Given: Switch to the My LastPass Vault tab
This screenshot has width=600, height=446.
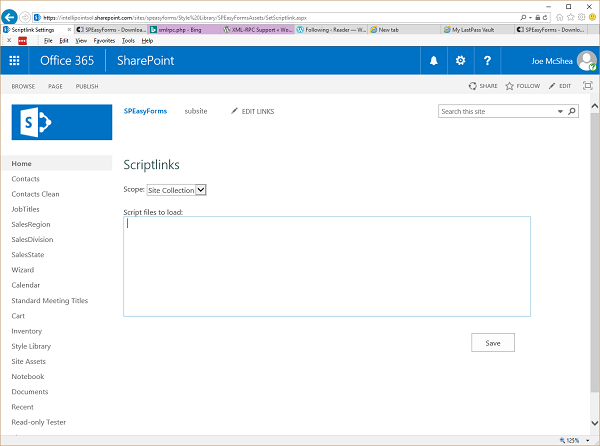Looking at the screenshot, I should tap(478, 29).
